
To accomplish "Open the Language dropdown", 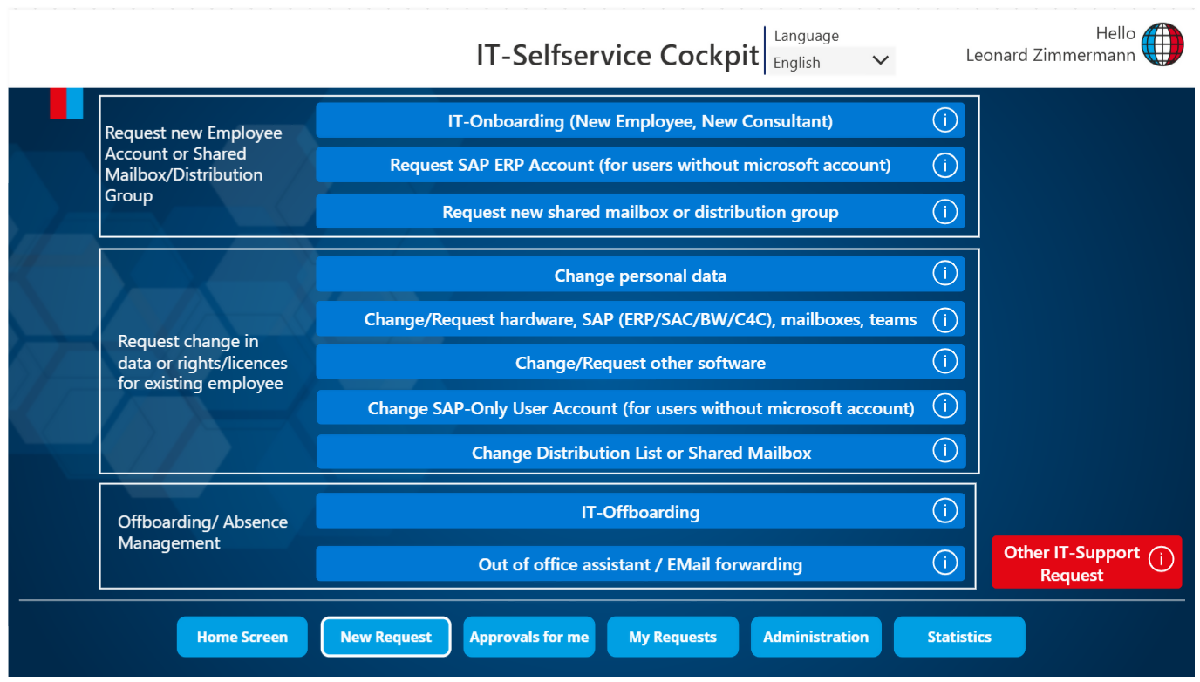I will tap(831, 62).
